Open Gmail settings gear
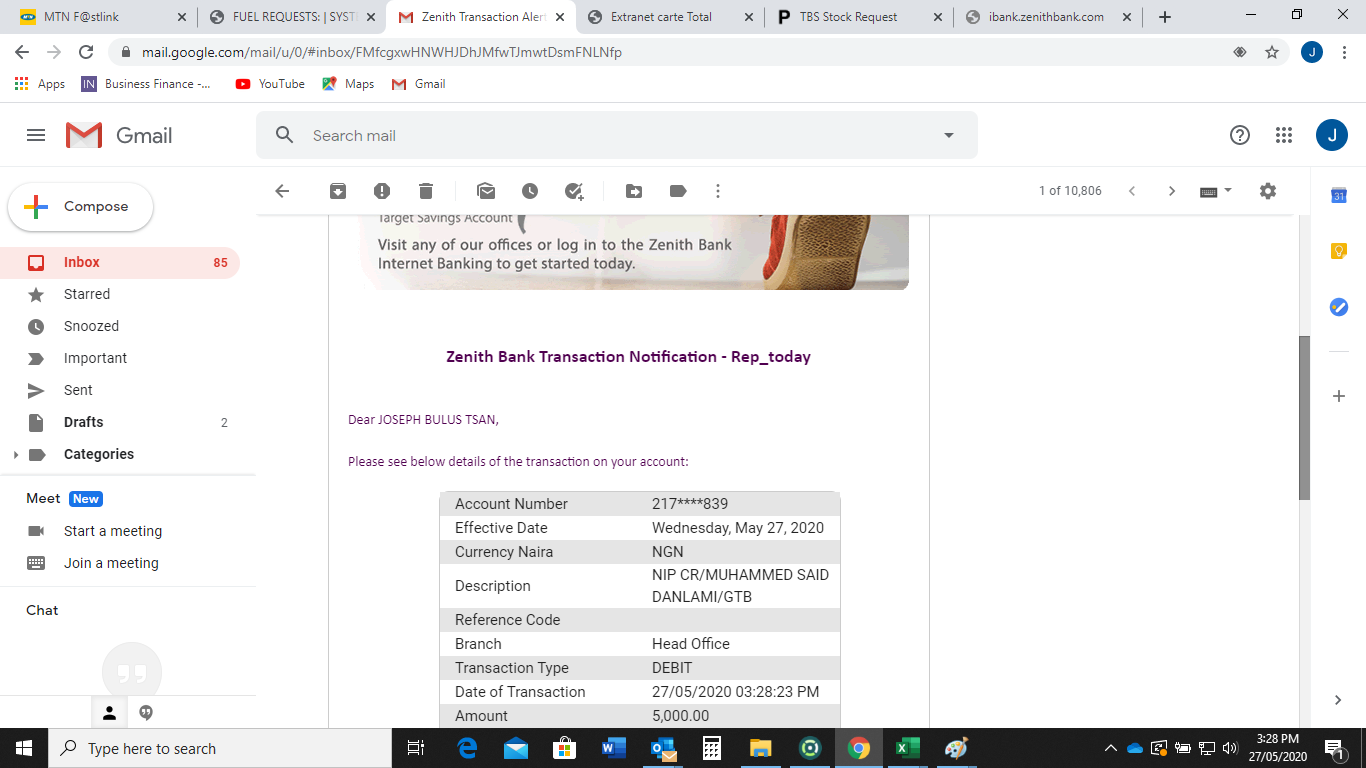Viewport: 1366px width, 768px height. 1268,191
